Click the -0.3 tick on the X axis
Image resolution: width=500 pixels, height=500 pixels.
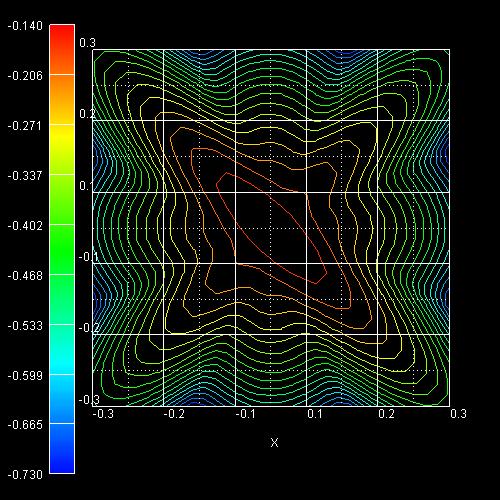103,414
